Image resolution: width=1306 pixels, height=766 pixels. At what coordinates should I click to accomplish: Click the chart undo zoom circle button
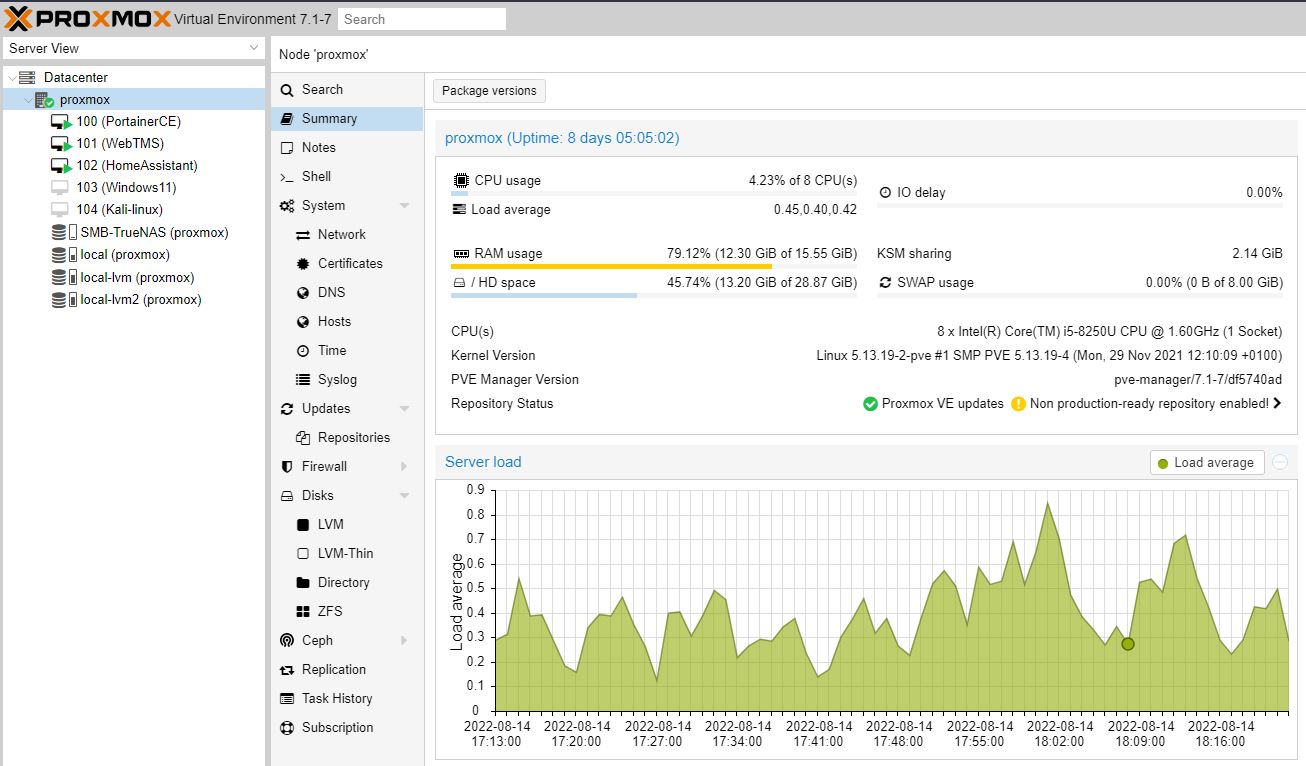coord(1280,462)
